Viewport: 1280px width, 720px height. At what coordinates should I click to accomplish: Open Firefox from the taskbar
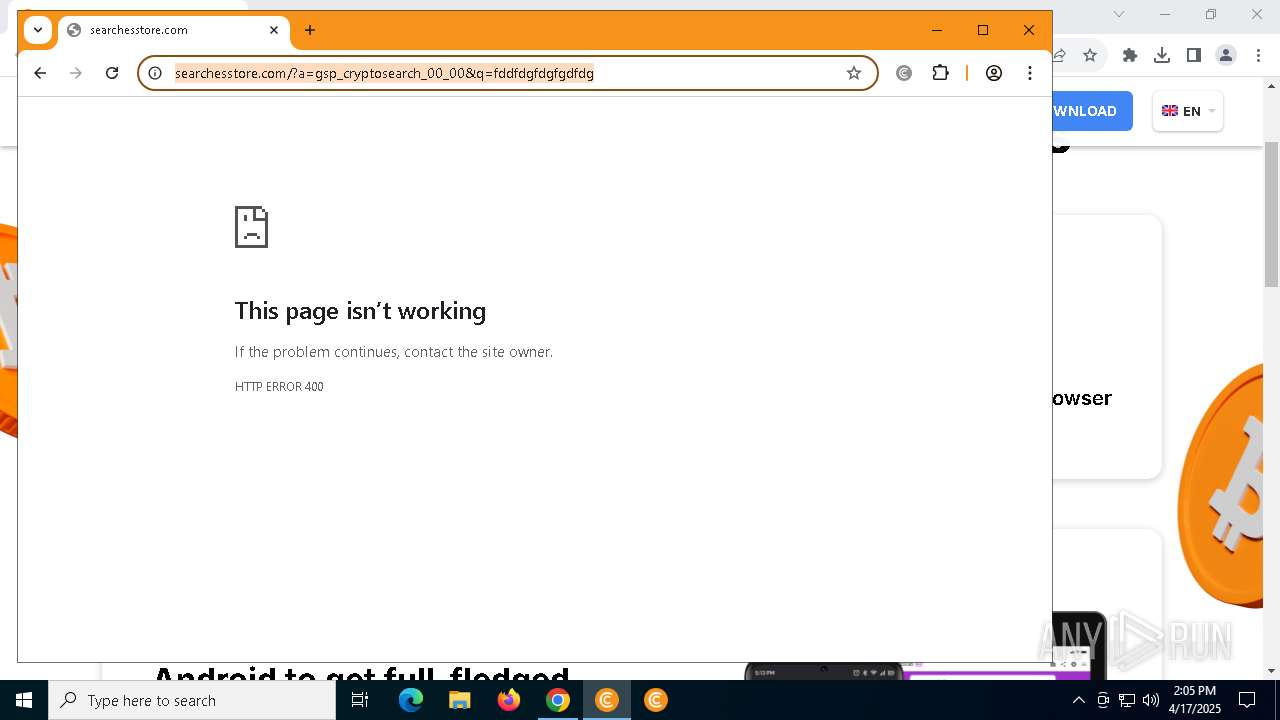coord(509,700)
